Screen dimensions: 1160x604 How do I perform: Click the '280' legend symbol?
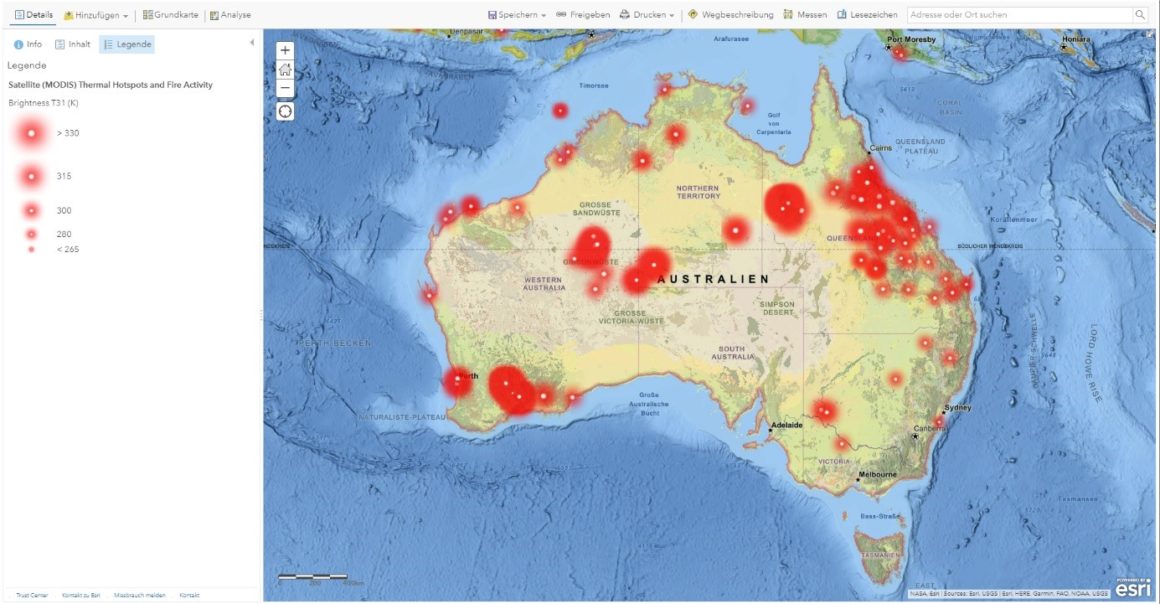point(31,234)
